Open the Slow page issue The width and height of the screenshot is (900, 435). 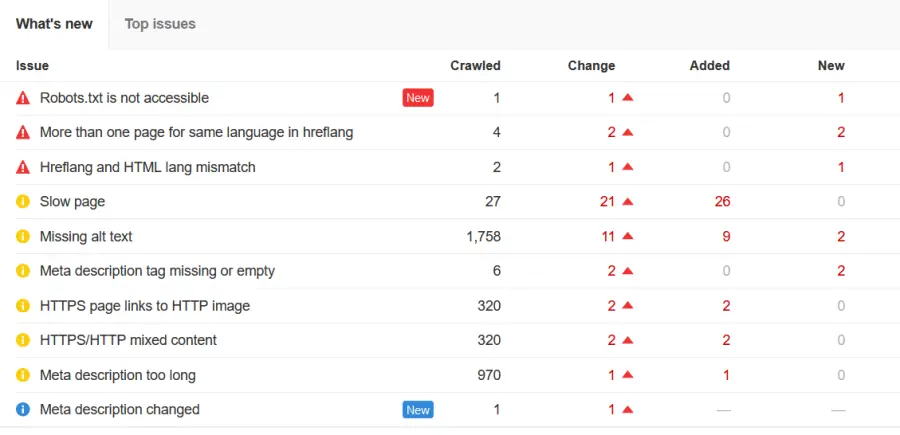click(72, 202)
